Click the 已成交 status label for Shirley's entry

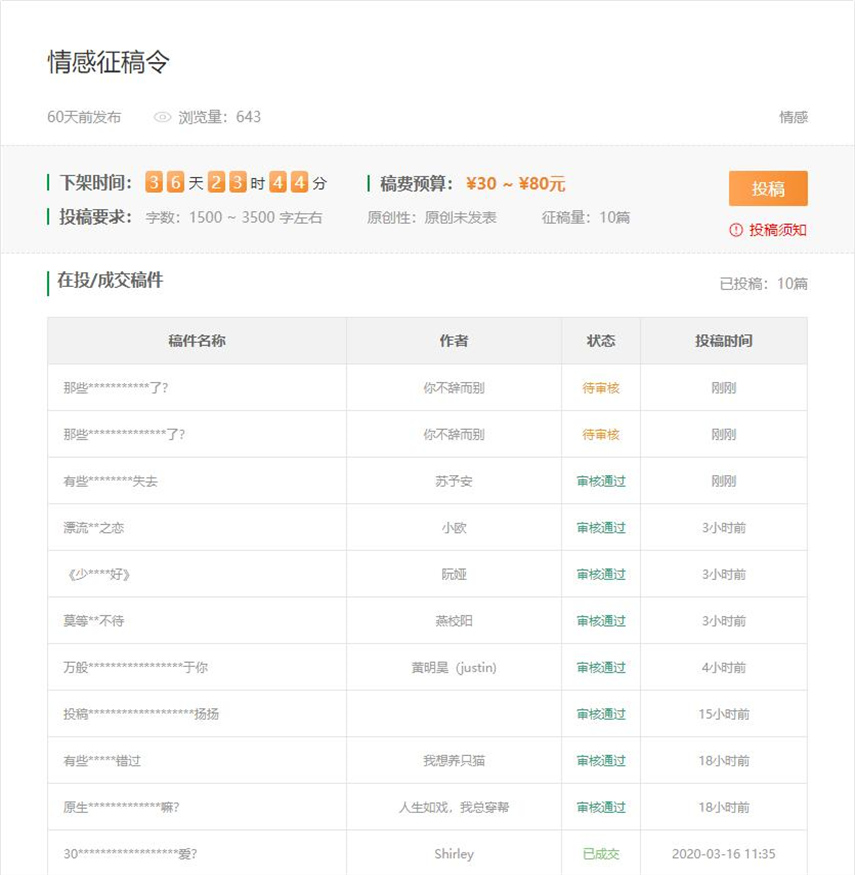pyautogui.click(x=599, y=853)
